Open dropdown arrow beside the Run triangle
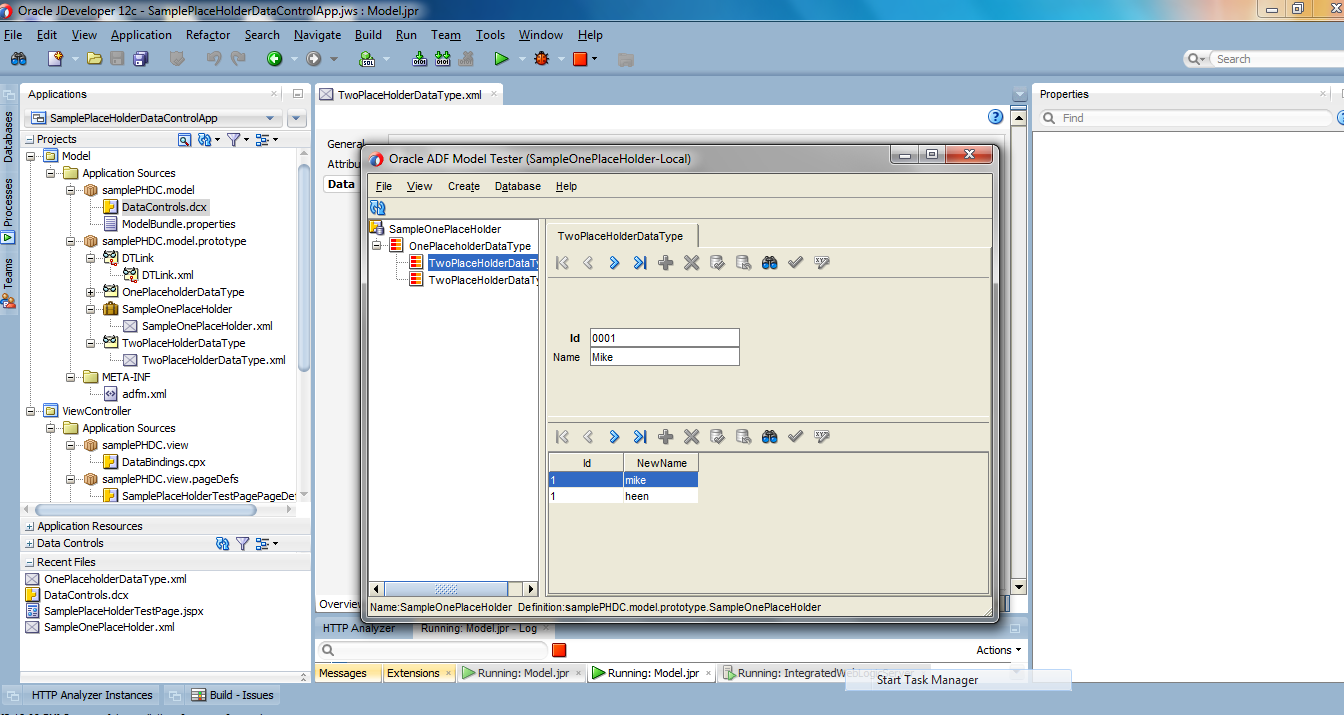The width and height of the screenshot is (1344, 715). click(x=522, y=59)
